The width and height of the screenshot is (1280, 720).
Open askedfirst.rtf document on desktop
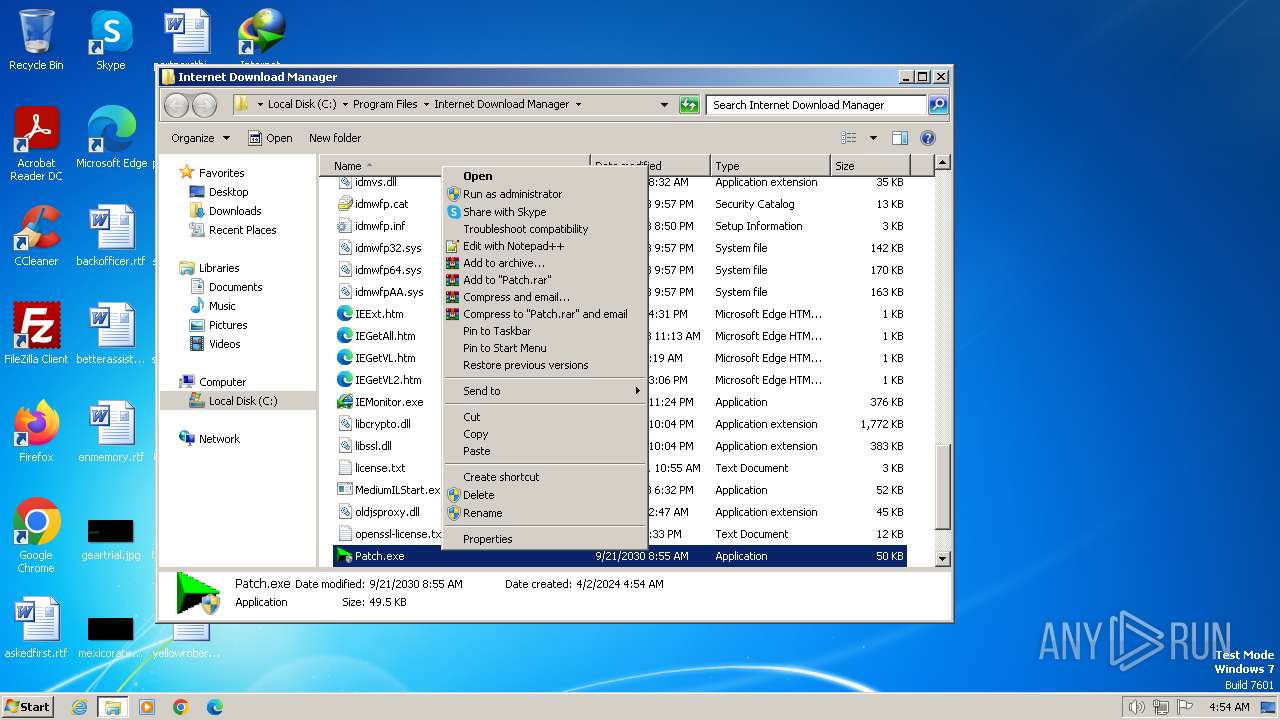(36, 627)
